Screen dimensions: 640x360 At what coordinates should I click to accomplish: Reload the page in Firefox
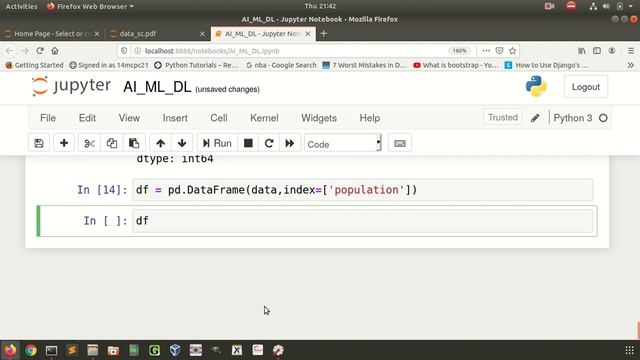(40, 51)
